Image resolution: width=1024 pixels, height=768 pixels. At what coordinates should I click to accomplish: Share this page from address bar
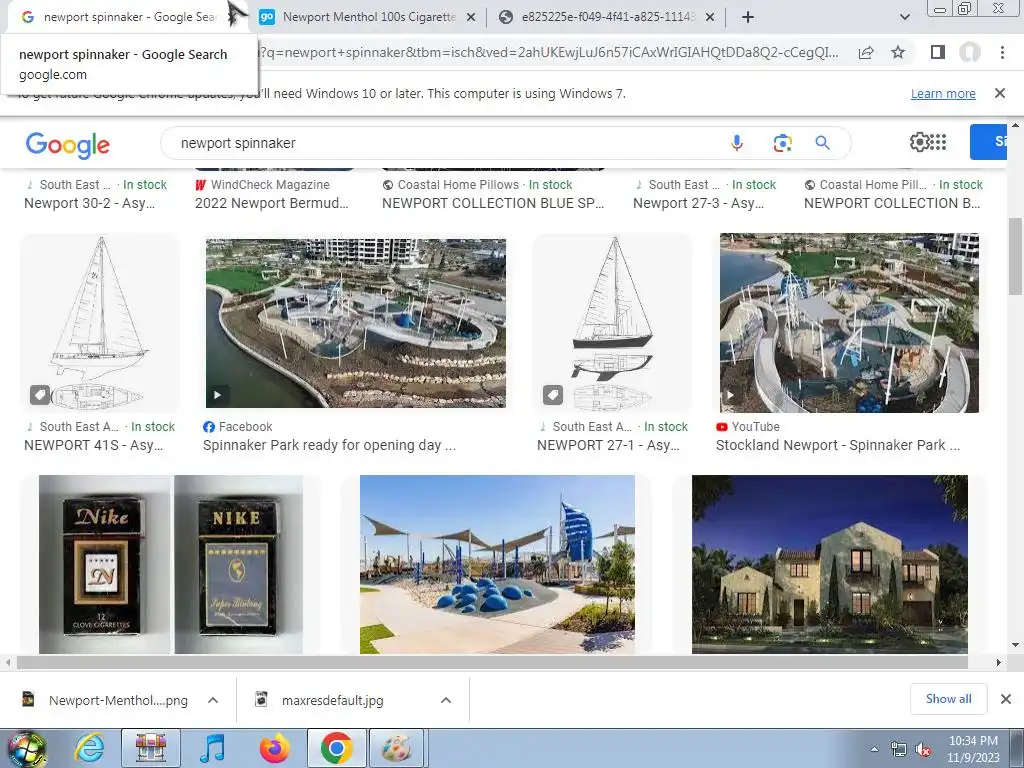pyautogui.click(x=866, y=52)
